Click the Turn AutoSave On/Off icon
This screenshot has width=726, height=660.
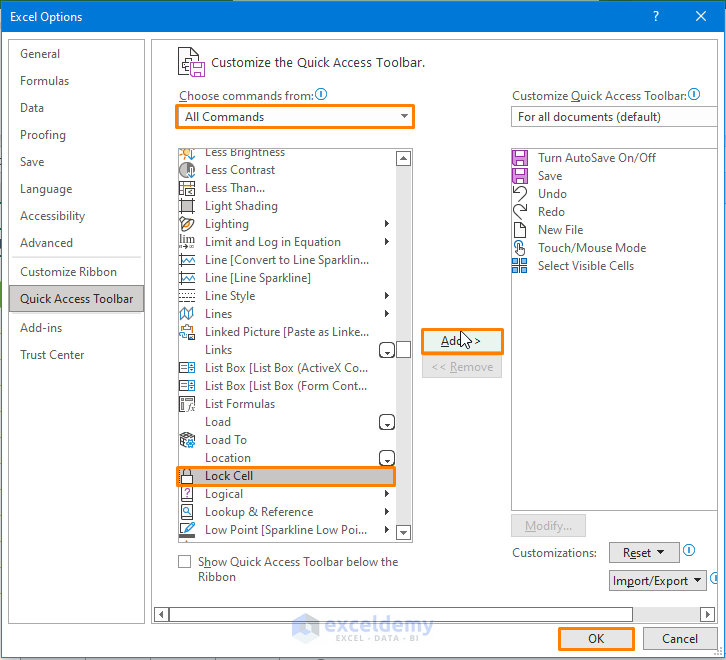519,158
